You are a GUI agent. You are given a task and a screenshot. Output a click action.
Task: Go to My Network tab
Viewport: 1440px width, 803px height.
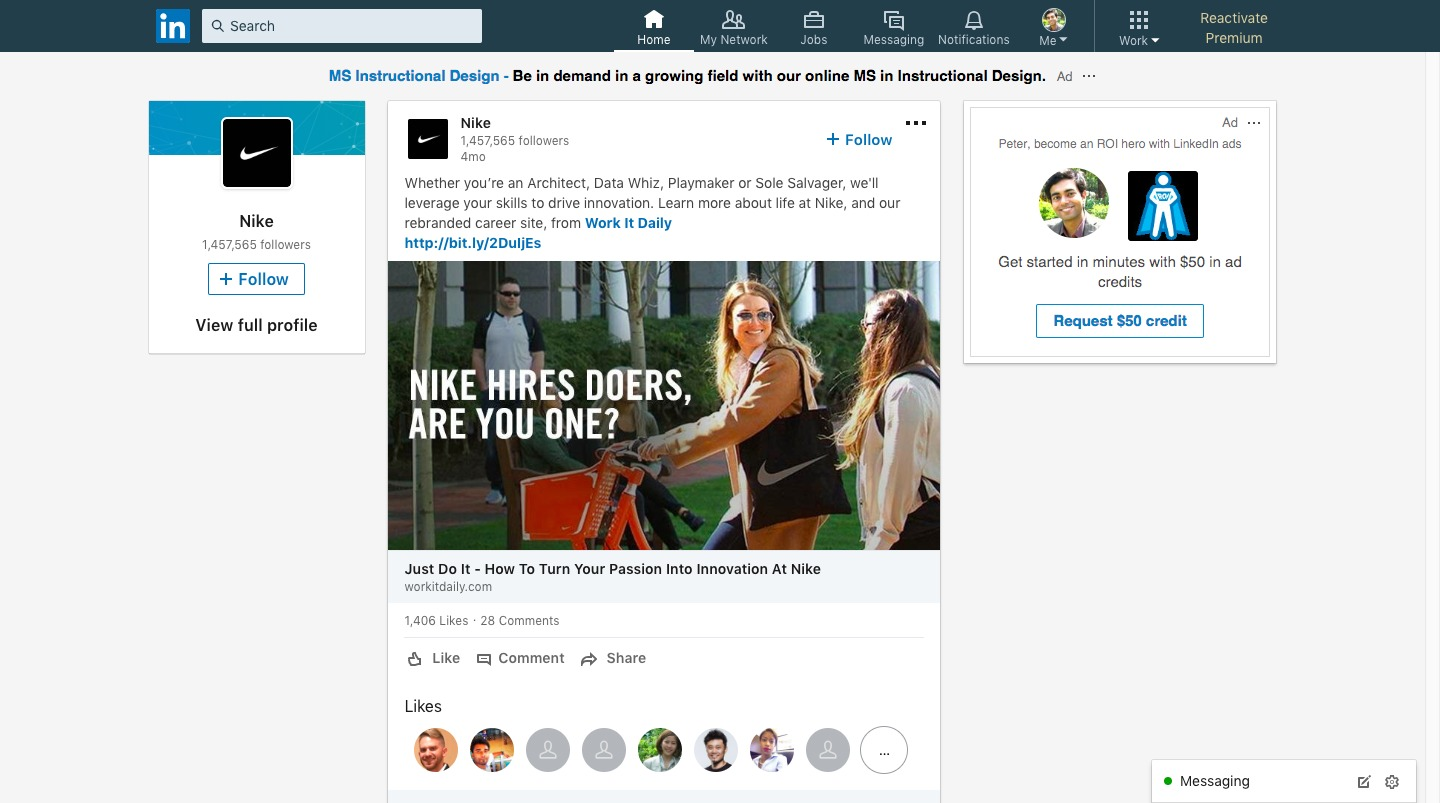tap(734, 27)
